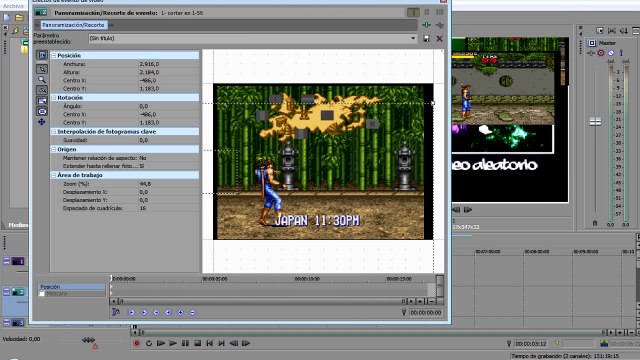Click scroll-left arrow of keyframe timeline scrollbar
This screenshot has height=360, width=640.
point(114,301)
